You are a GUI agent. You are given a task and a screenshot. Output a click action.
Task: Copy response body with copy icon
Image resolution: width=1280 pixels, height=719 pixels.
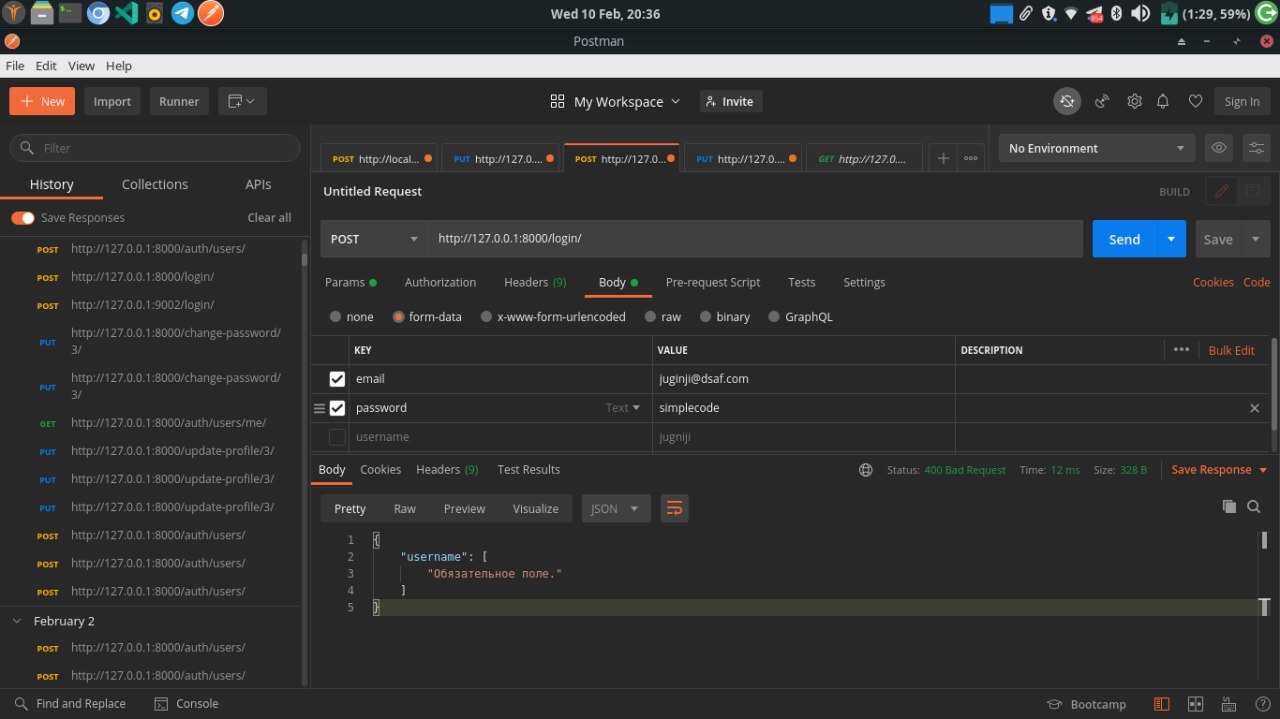(1229, 507)
